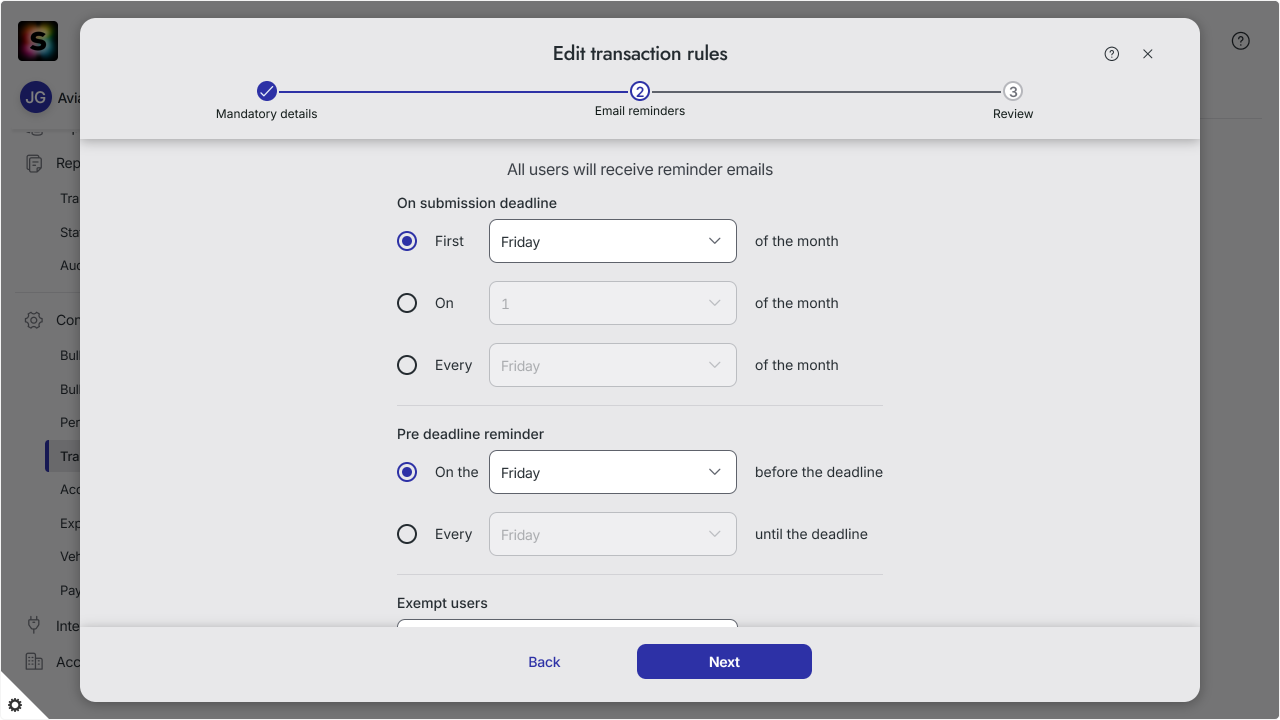
Task: Close the Edit transaction rules dialog
Action: tap(1148, 54)
